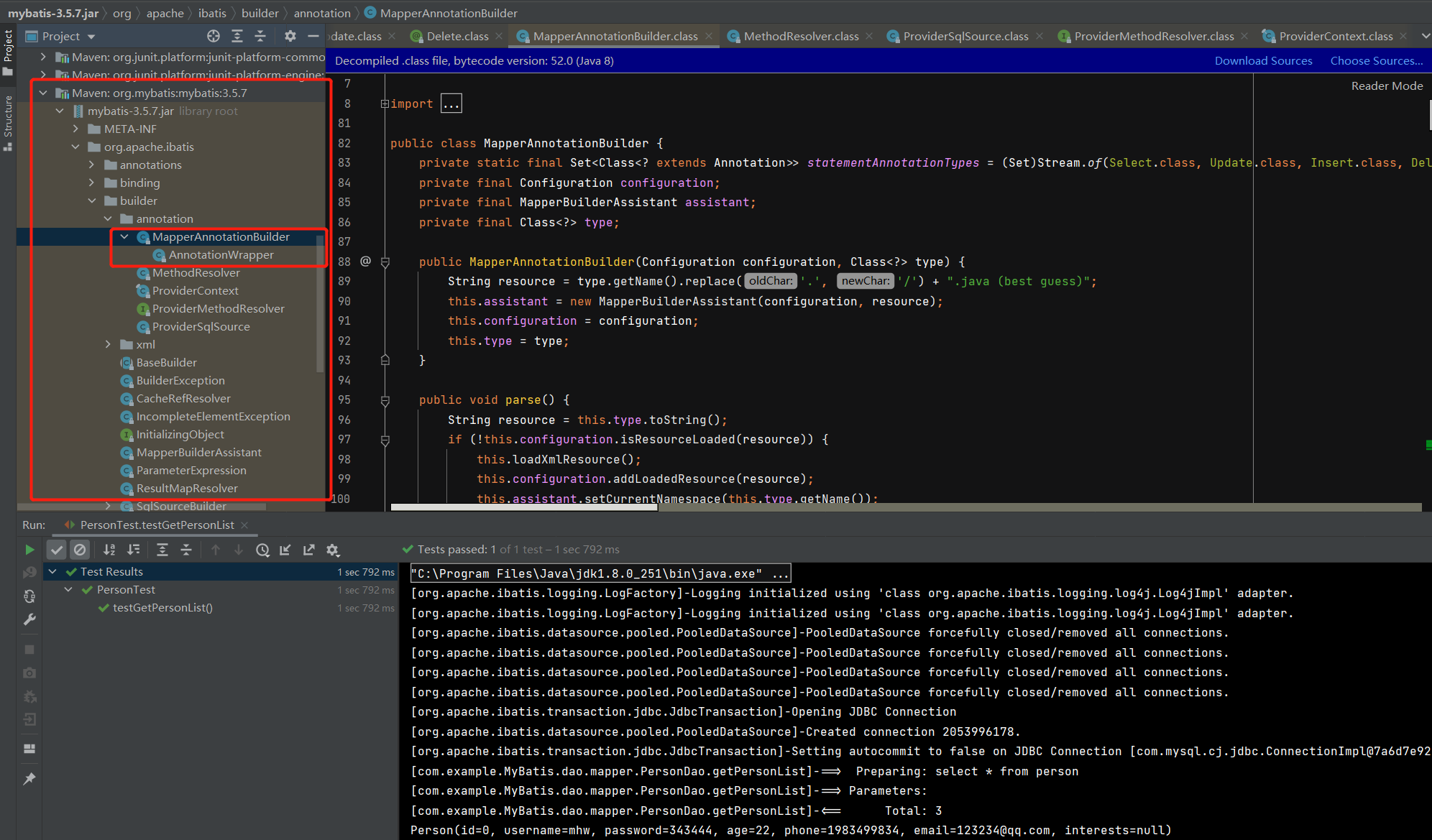
Task: Open Project panel gear options
Action: (290, 36)
